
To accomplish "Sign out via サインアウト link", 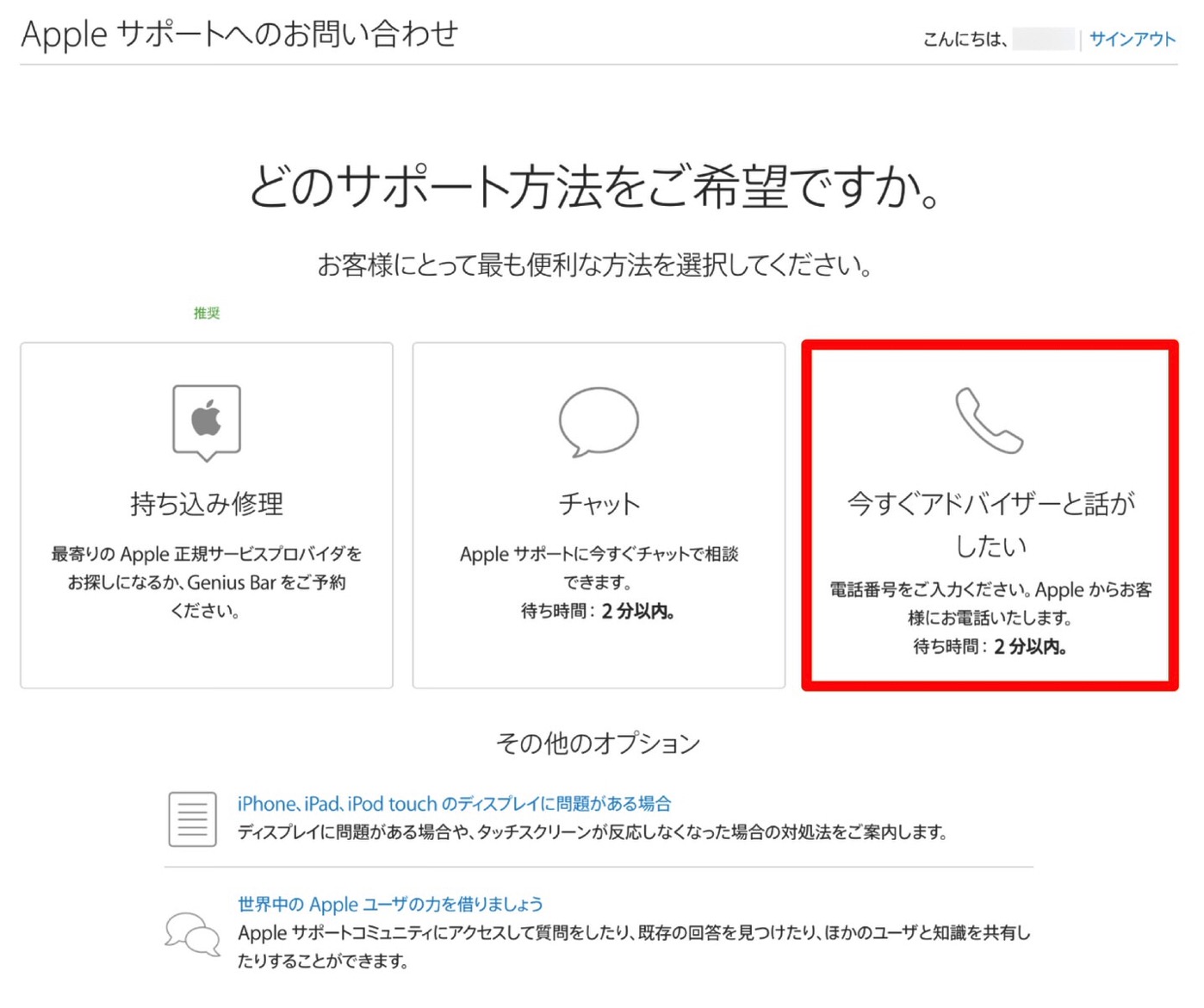I will coord(1132,39).
